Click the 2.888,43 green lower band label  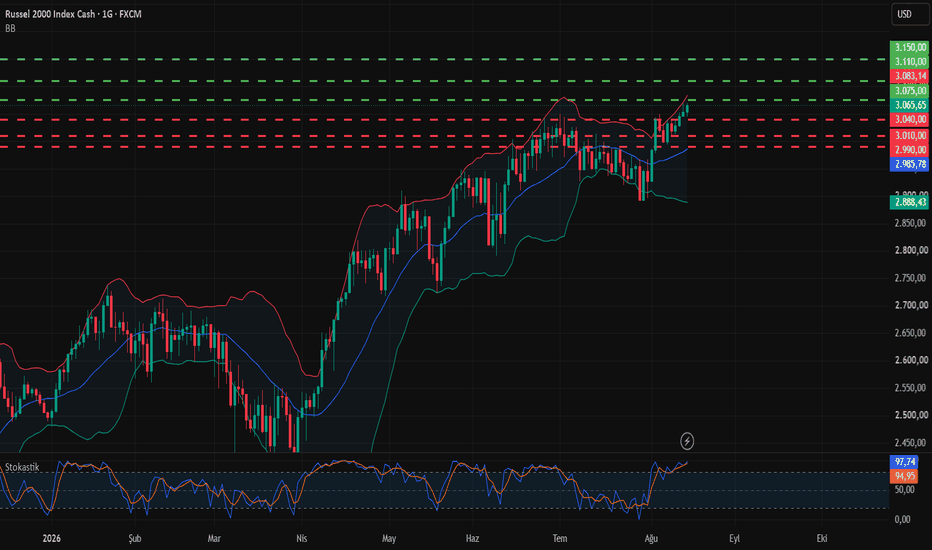909,202
